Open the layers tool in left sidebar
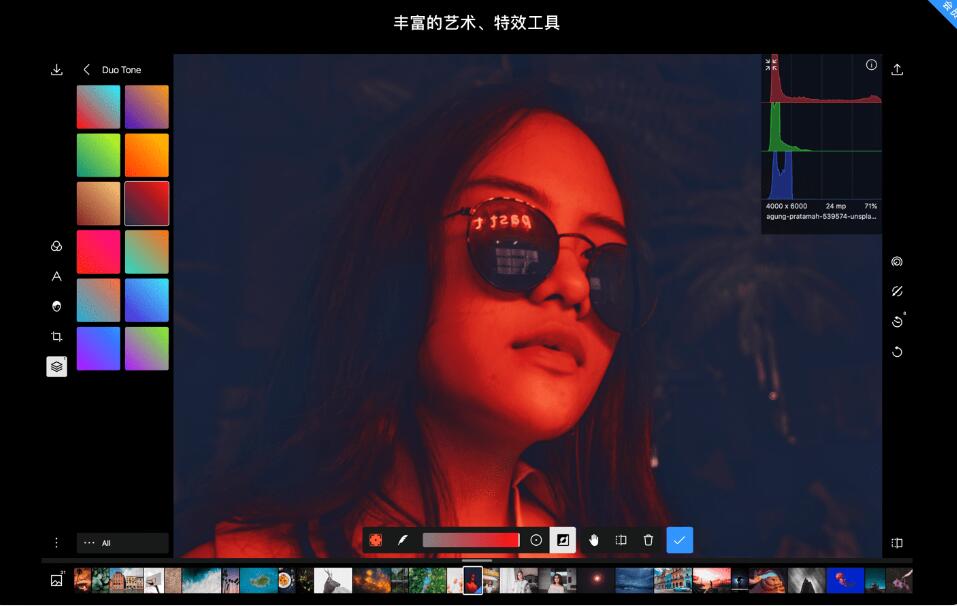Viewport: 957px width, 606px height. coord(57,366)
